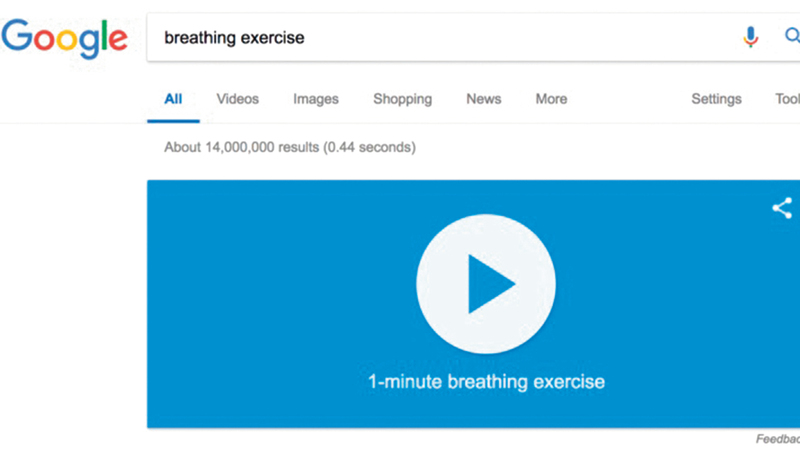800x450 pixels.
Task: Start voice search with the microphone icon
Action: [x=750, y=38]
